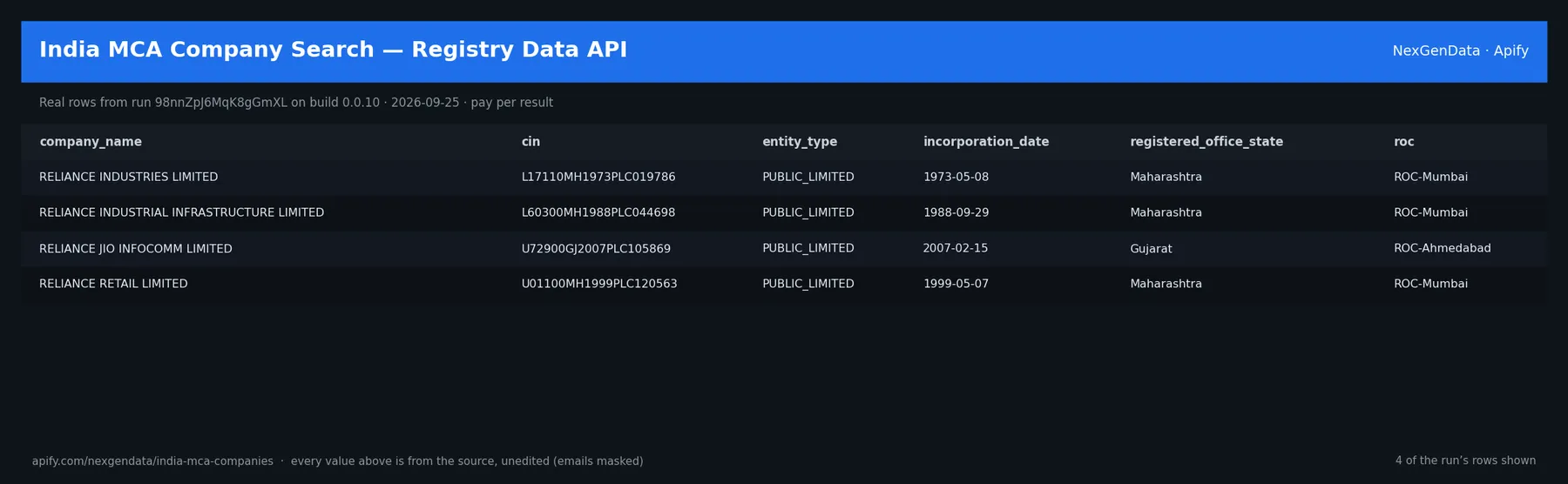
Task: Click PUBLIC_LIMITED in Reliance Jio Infocomm row
Action: pyautogui.click(x=808, y=248)
